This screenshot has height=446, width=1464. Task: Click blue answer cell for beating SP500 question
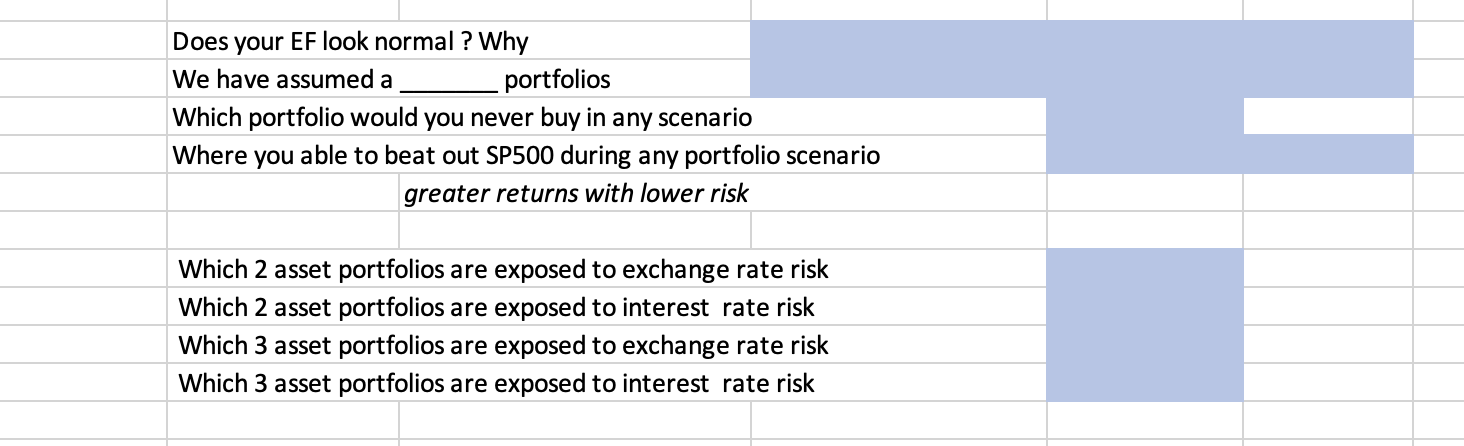coord(1230,155)
